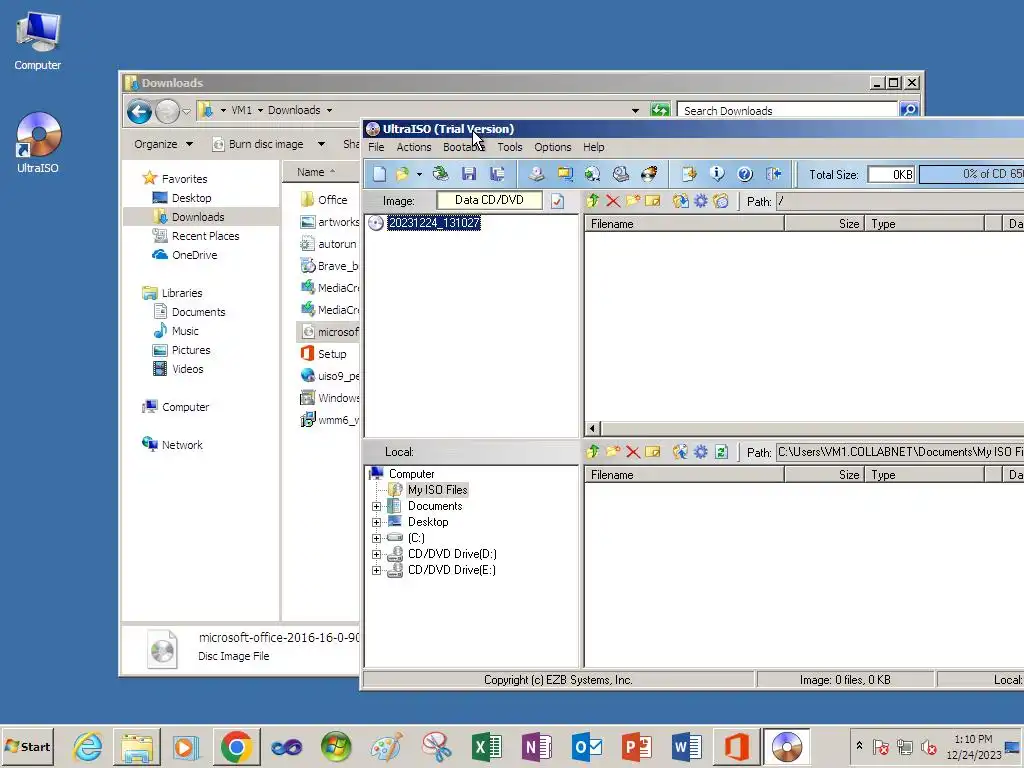Click New Folder icon in image pane toolbar

(x=632, y=201)
